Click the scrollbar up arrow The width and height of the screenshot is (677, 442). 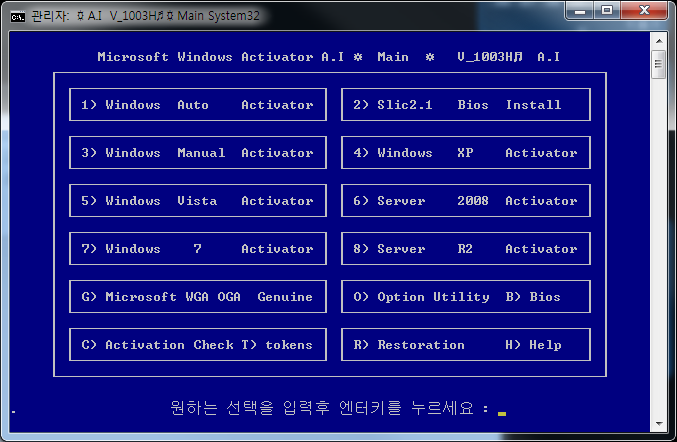[x=659, y=41]
